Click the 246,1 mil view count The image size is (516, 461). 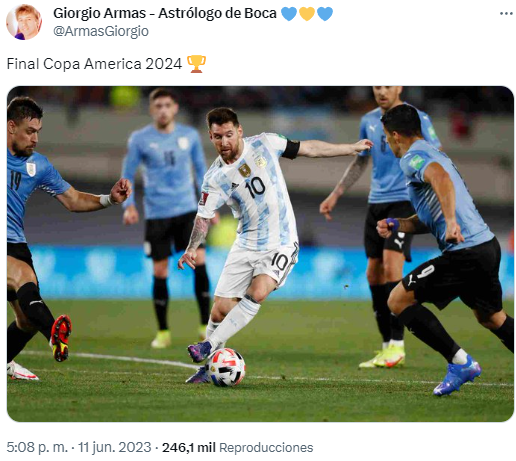point(189,447)
